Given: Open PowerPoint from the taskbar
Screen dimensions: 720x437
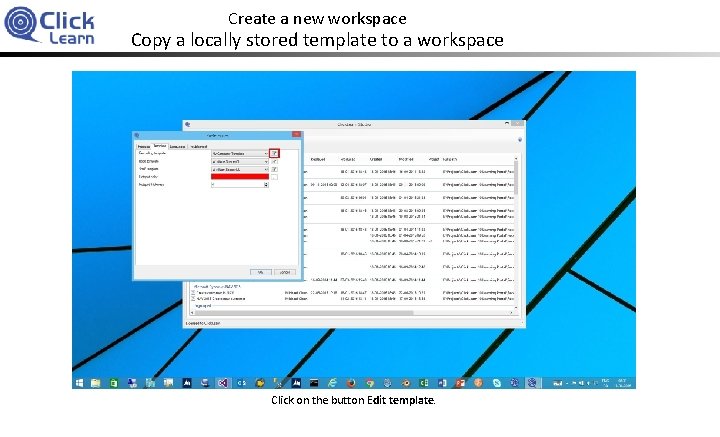Looking at the screenshot, I should click(461, 383).
